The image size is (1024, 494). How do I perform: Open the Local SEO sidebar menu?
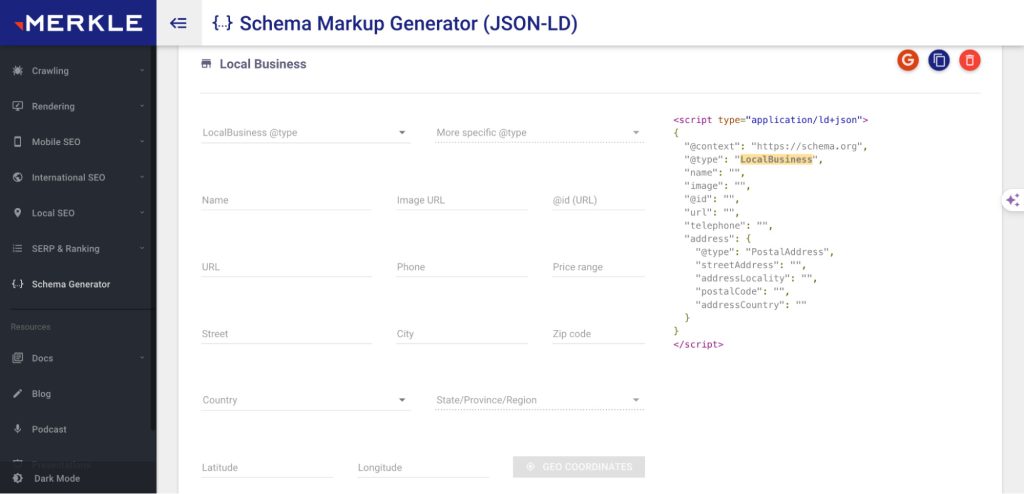click(x=78, y=213)
